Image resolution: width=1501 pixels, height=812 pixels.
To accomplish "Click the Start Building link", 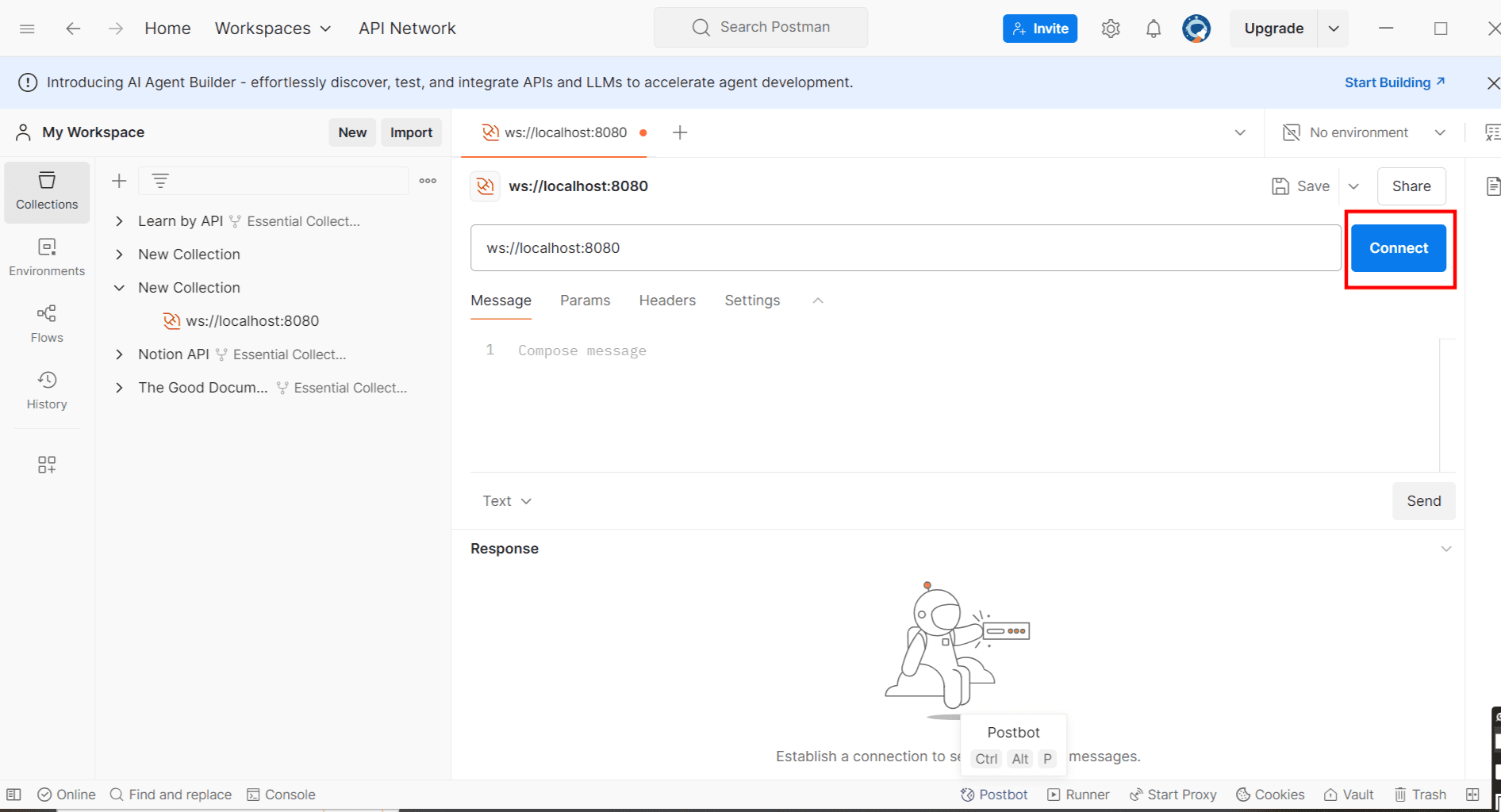I will [1388, 82].
